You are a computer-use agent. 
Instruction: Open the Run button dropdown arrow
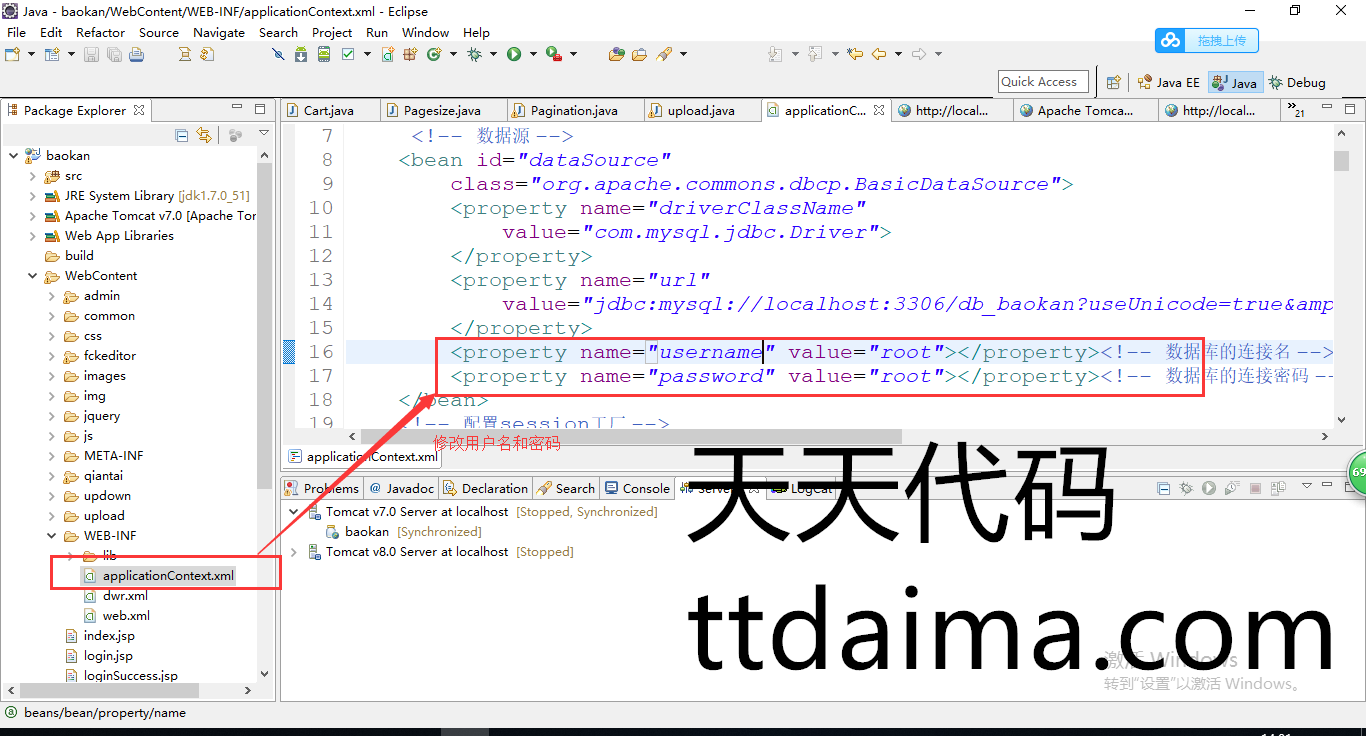(x=532, y=54)
